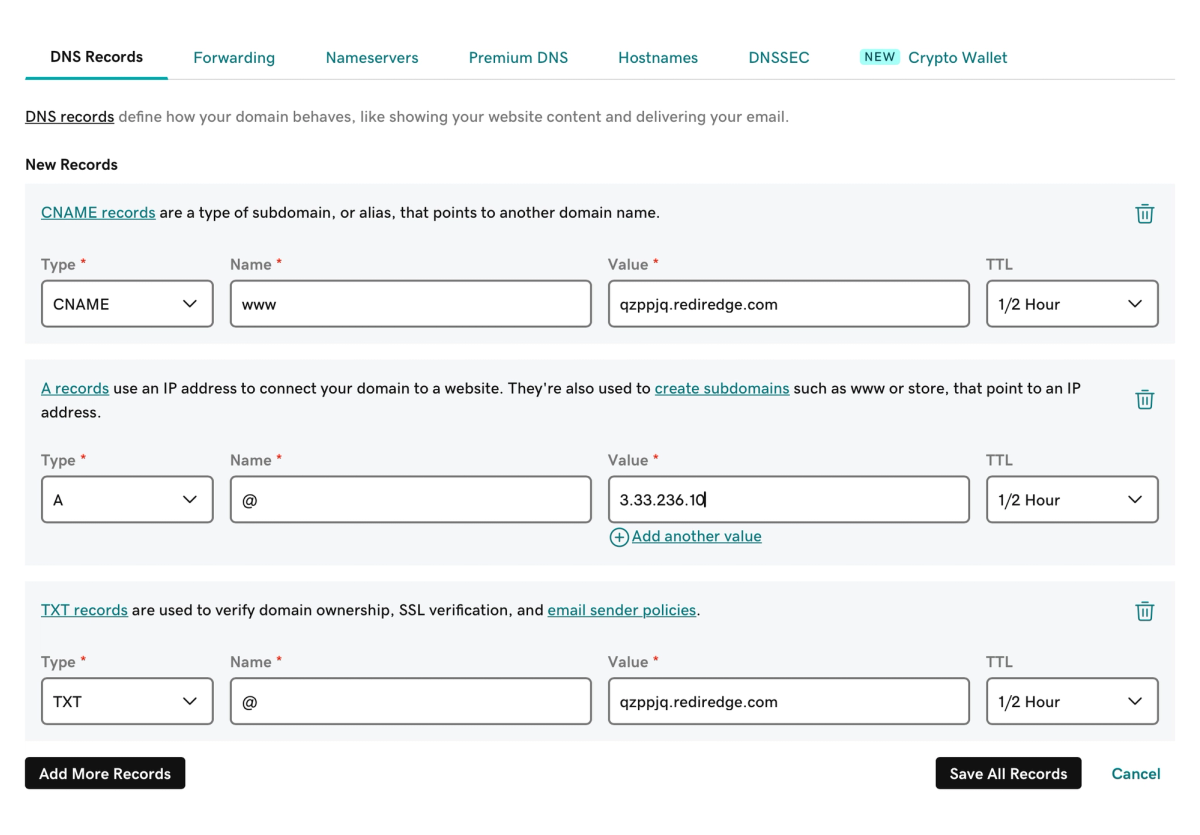
Task: Open the DNS records help link
Action: [69, 117]
